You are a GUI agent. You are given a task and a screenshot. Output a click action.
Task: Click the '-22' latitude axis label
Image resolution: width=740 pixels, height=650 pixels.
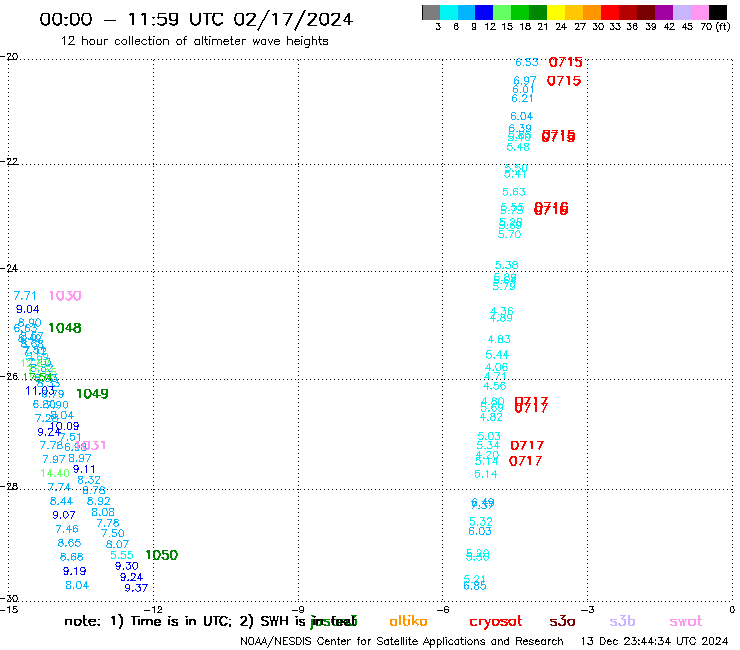click(x=9, y=161)
